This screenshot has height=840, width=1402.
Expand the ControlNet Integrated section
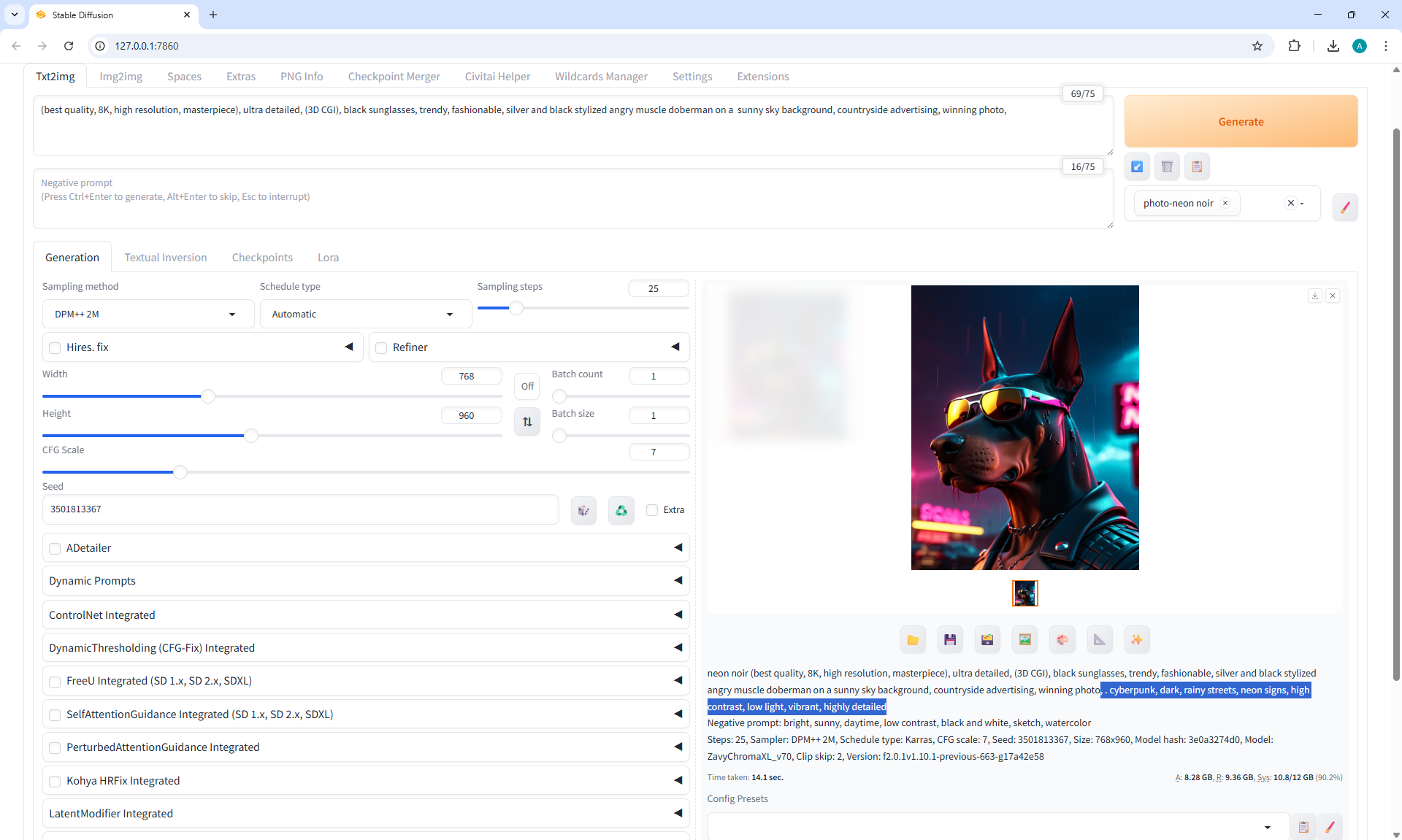pyautogui.click(x=365, y=615)
